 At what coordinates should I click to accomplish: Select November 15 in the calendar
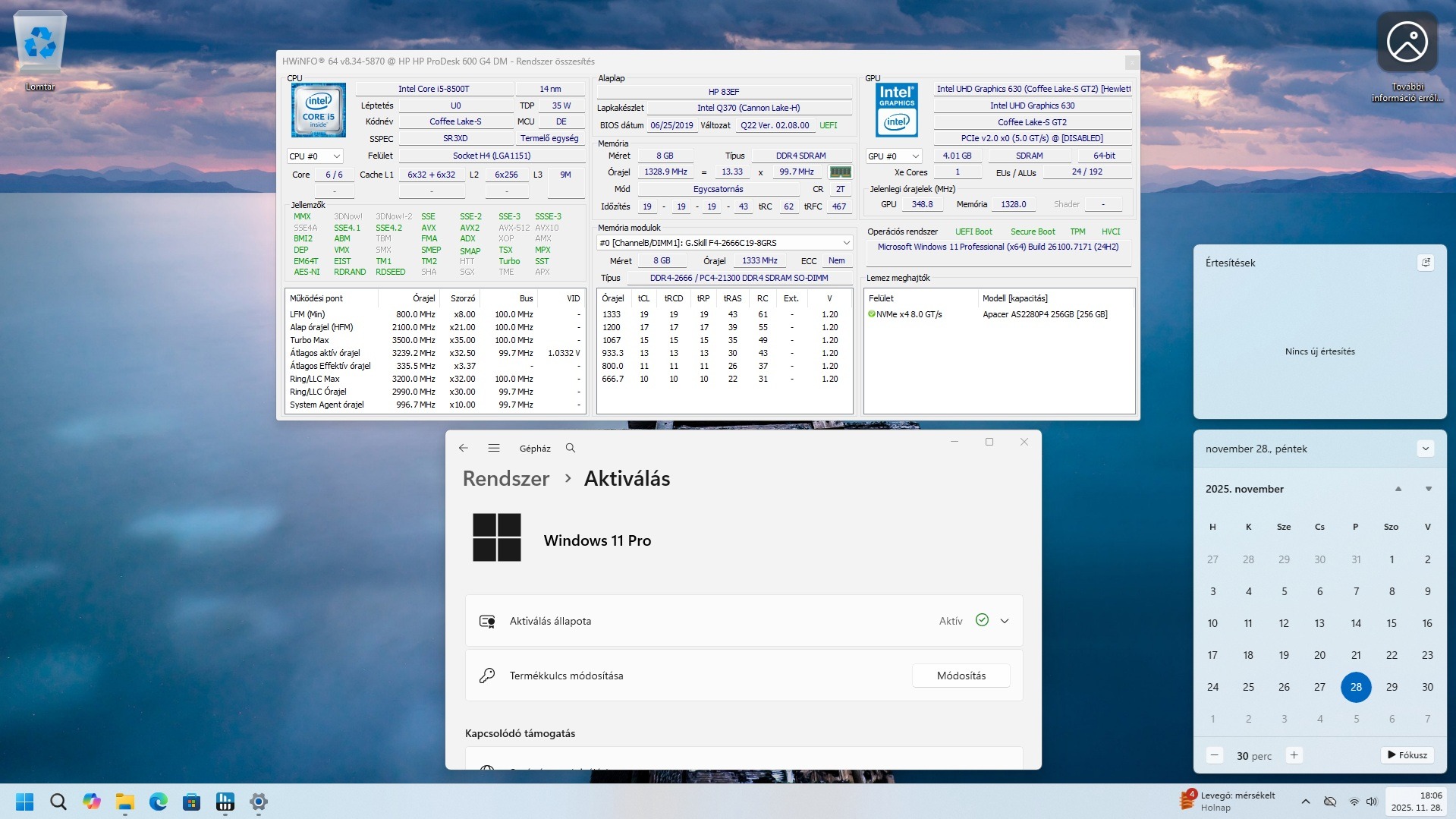pos(1392,623)
